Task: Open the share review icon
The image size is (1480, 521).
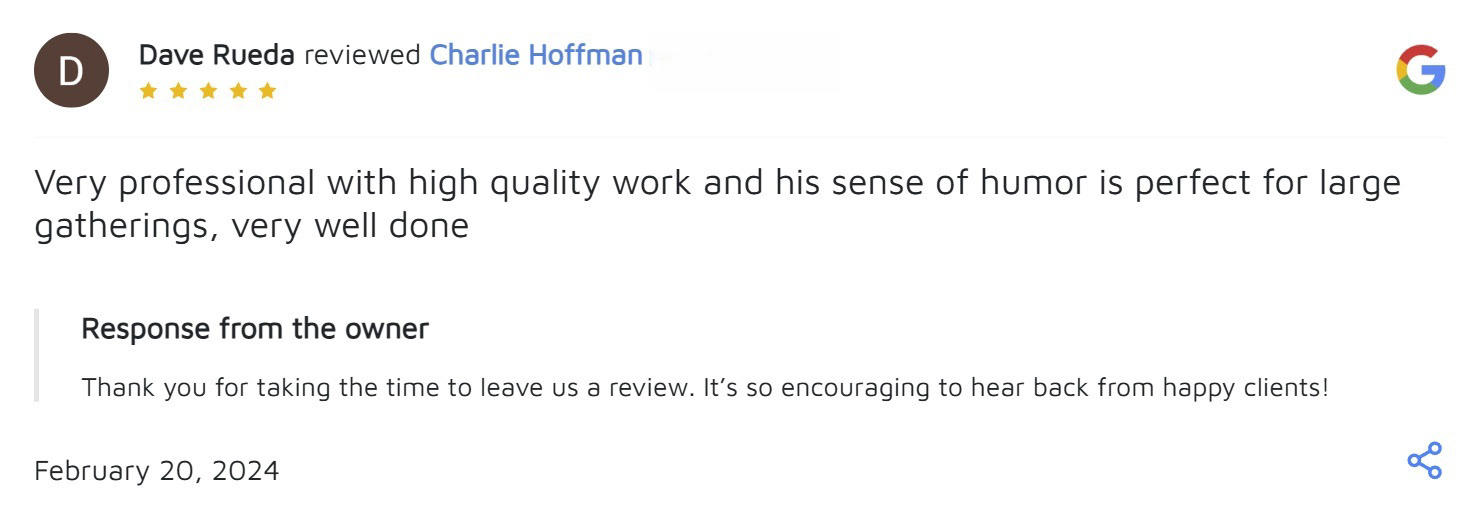Action: coord(1424,461)
